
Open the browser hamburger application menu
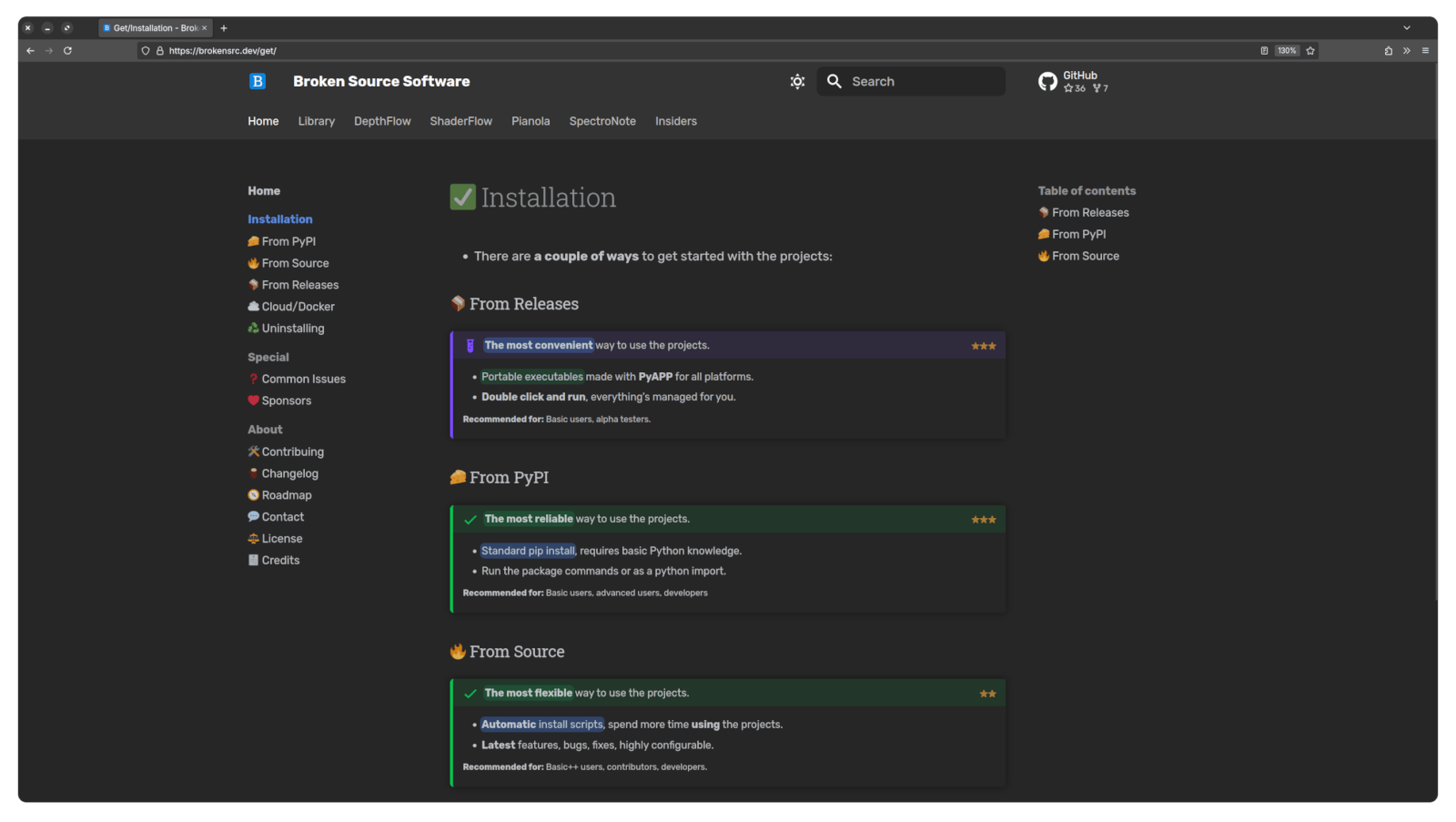[x=1425, y=51]
